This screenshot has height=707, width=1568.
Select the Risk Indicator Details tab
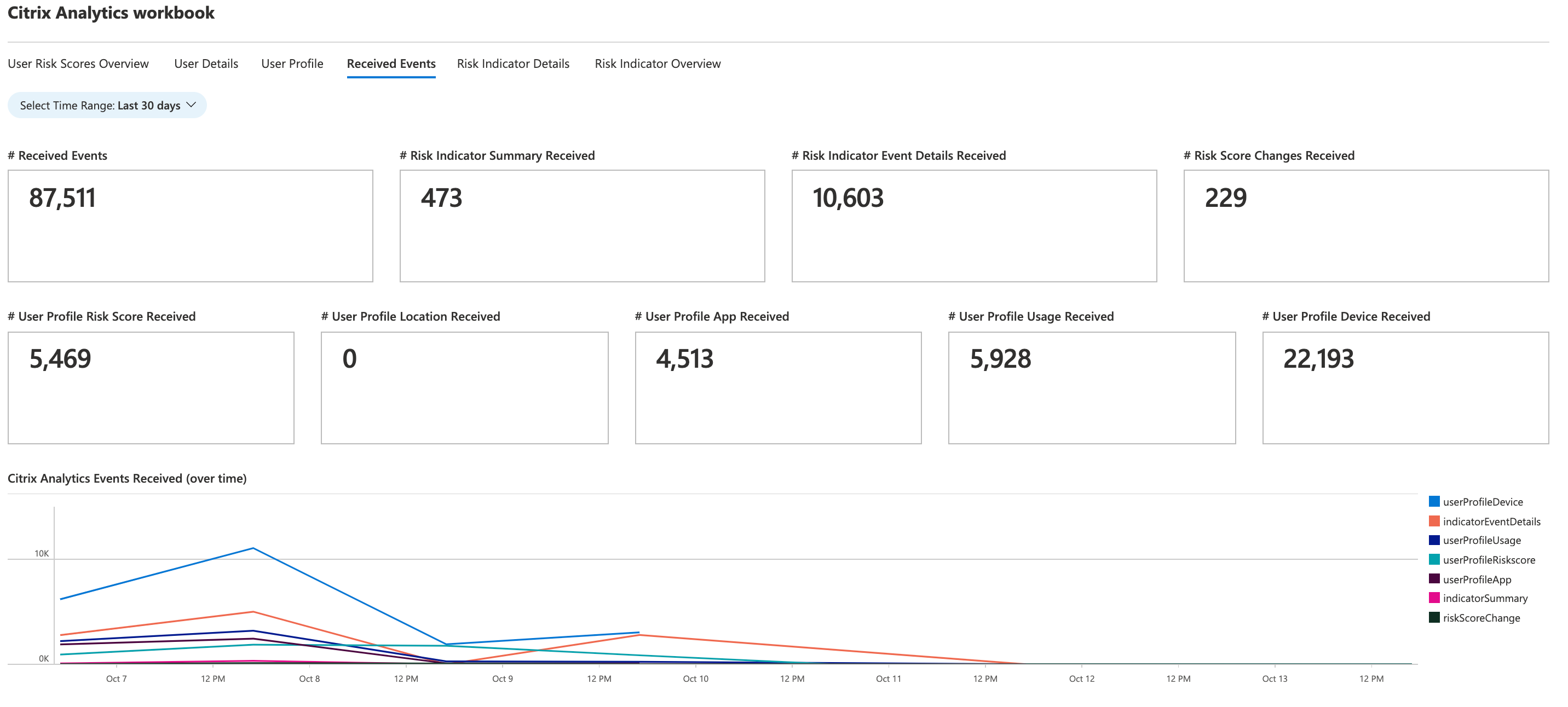pyautogui.click(x=512, y=64)
